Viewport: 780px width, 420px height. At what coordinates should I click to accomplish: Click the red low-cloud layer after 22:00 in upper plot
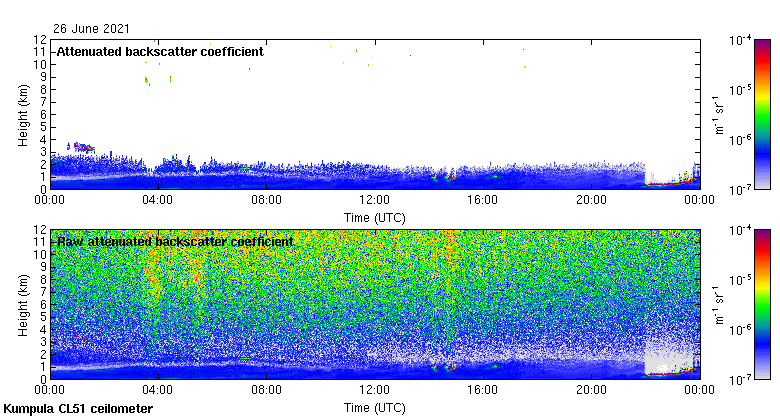(x=669, y=183)
